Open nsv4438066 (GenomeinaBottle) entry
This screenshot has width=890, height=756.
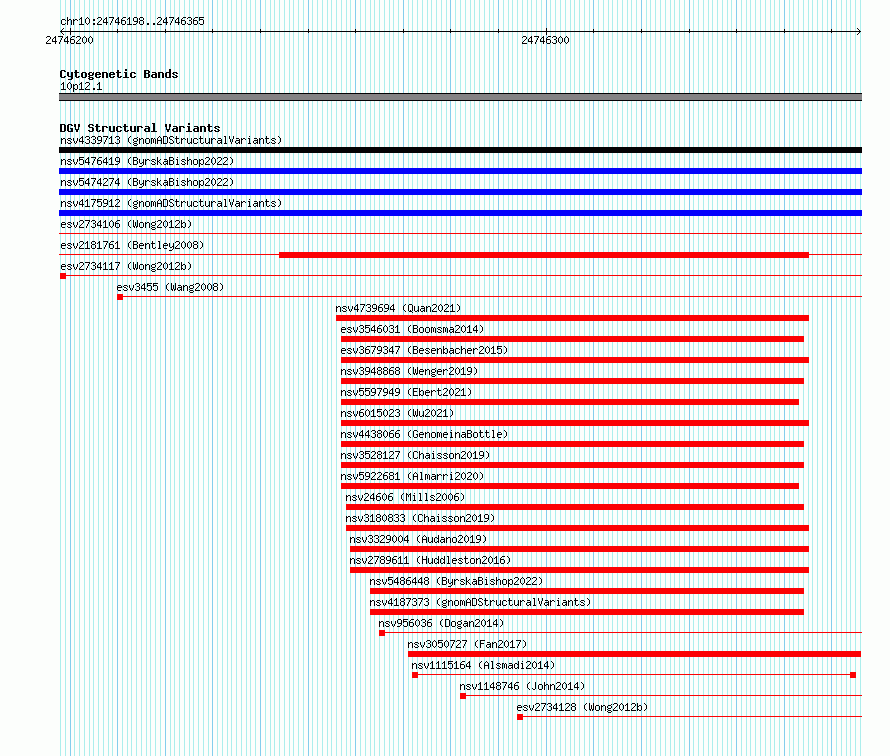point(424,434)
